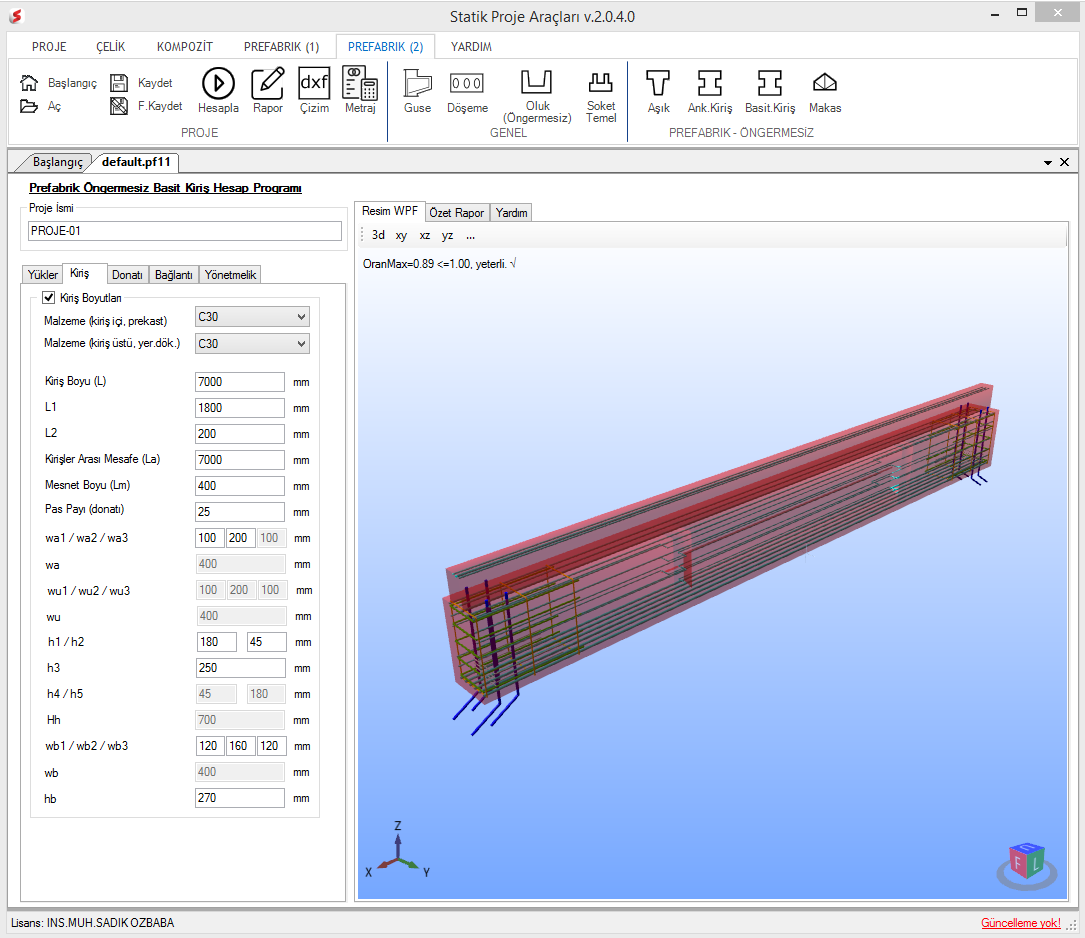This screenshot has width=1085, height=938.
Task: Click the XYZ axis indicator
Action: [397, 851]
